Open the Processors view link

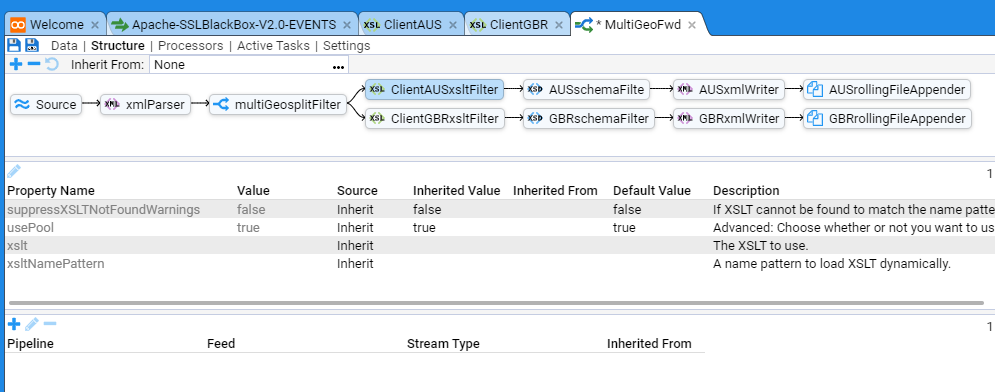190,46
